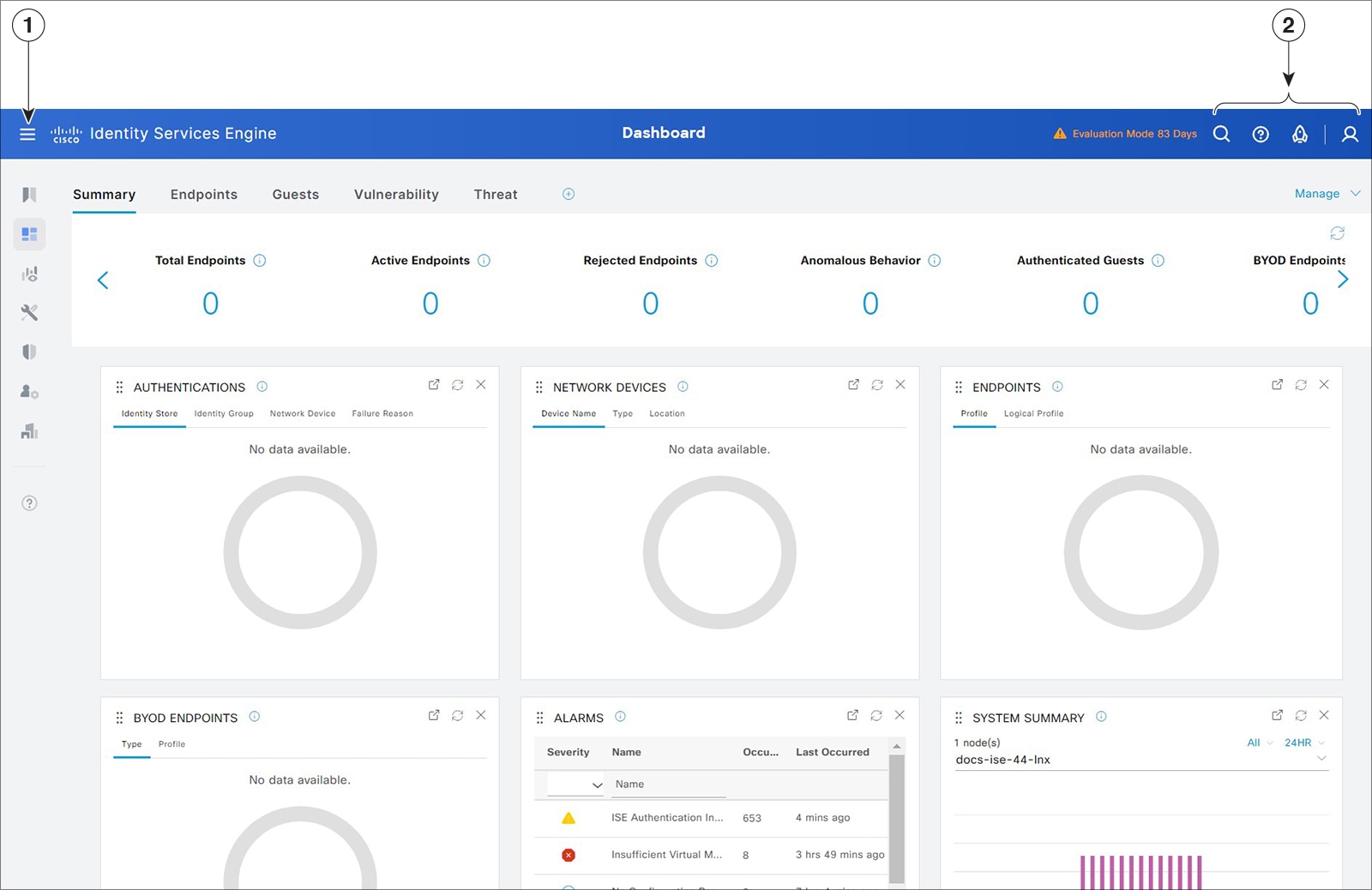Image resolution: width=1372 pixels, height=890 pixels.
Task: Refresh the Authentications dashlet
Action: (458, 385)
